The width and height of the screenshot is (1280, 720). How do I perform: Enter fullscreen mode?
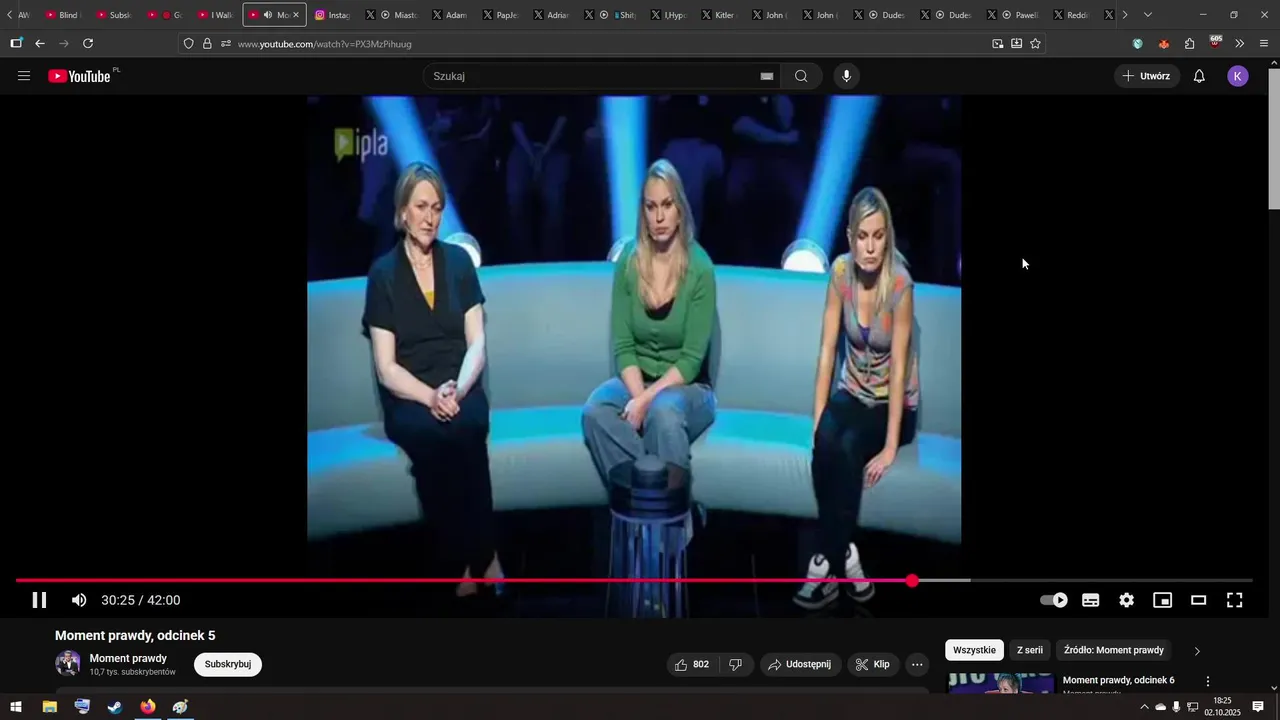(x=1235, y=600)
